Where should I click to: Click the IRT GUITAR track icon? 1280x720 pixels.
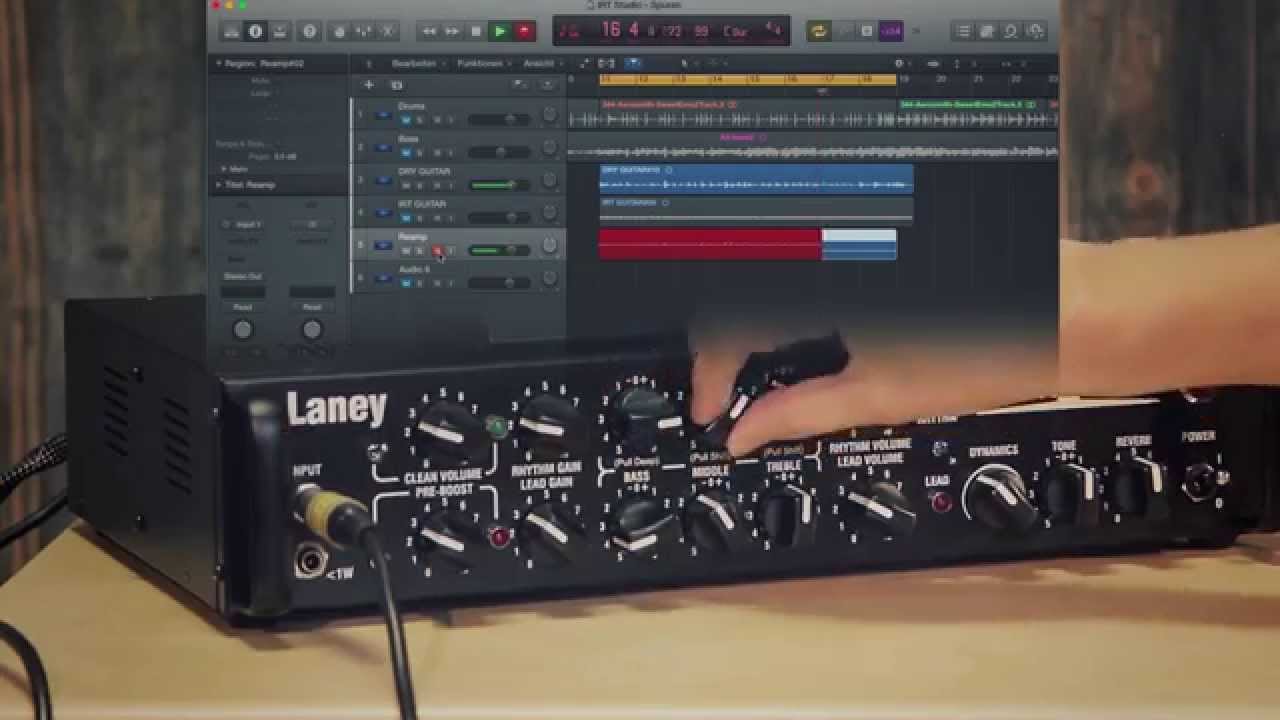coord(382,213)
